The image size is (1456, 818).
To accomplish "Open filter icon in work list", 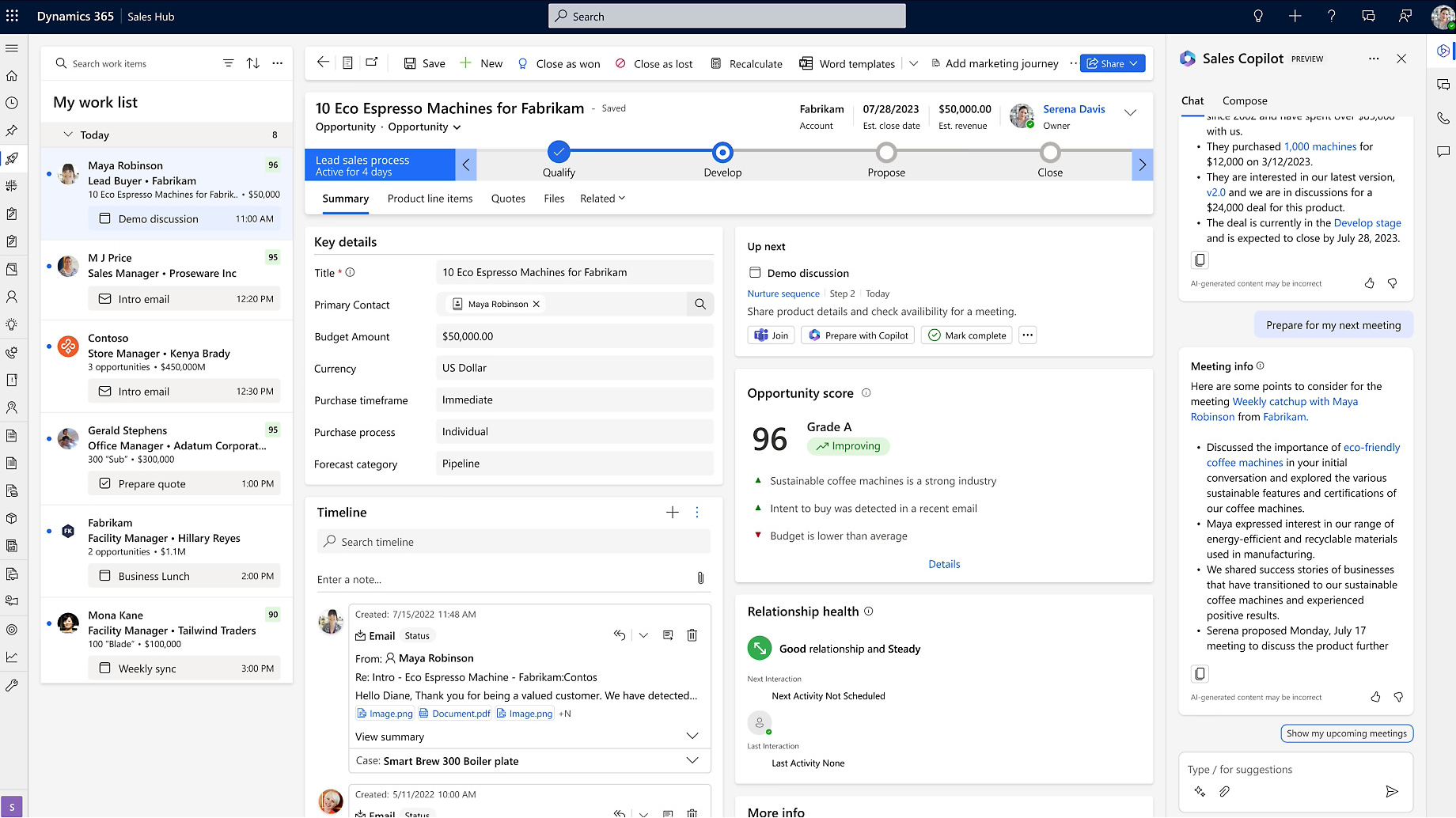I will [x=228, y=63].
